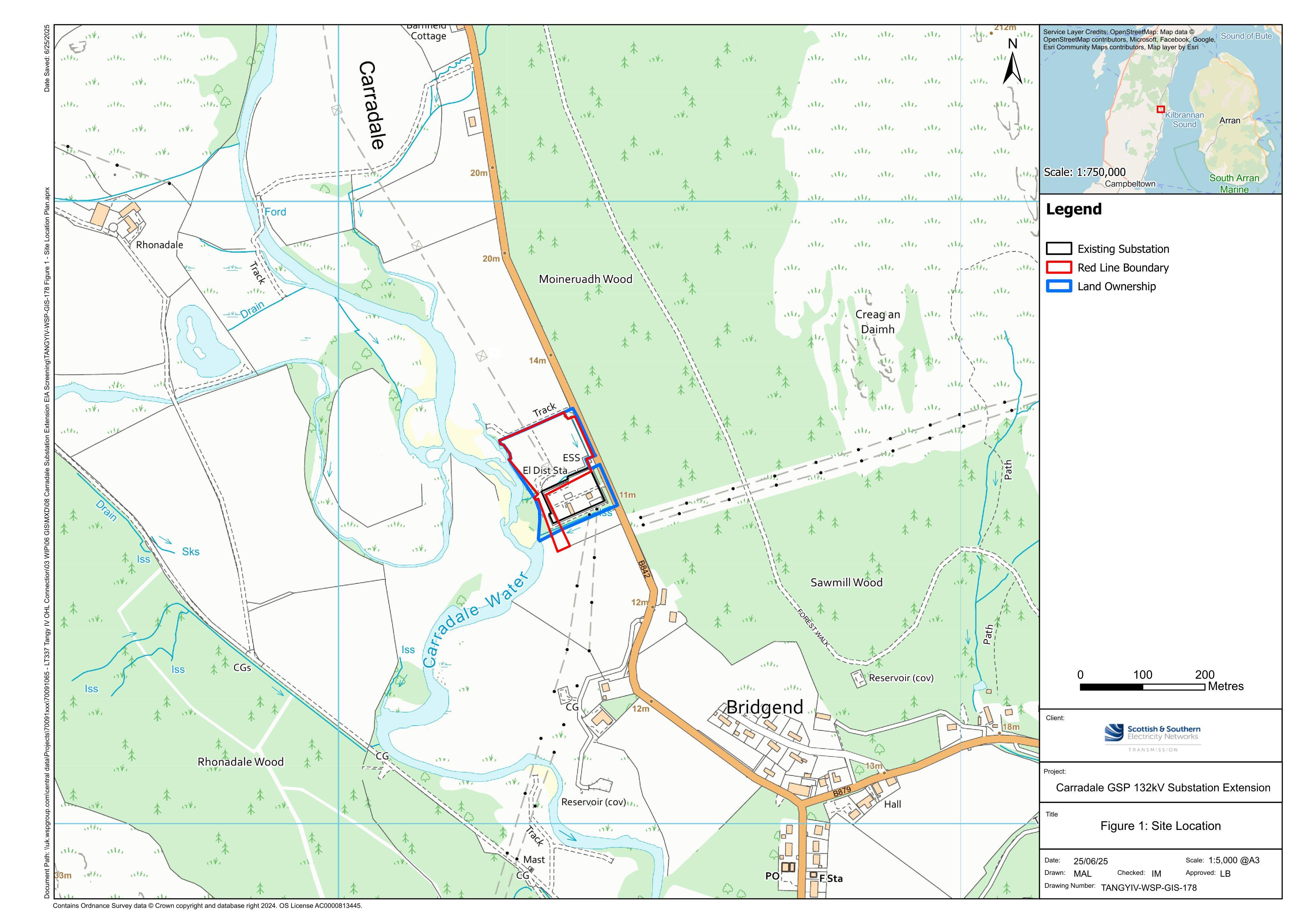The image size is (1307, 924).
Task: Click the red location marker on inset map
Action: point(1161,109)
